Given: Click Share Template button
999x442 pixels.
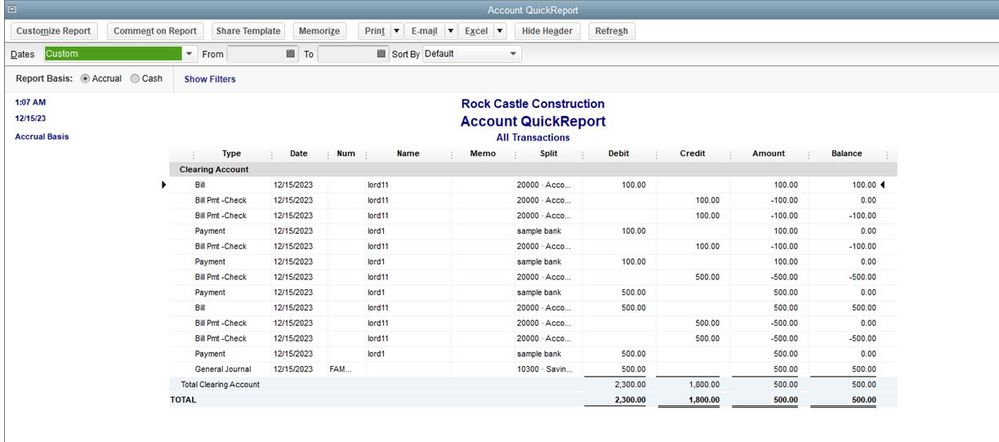Looking at the screenshot, I should [x=248, y=31].
